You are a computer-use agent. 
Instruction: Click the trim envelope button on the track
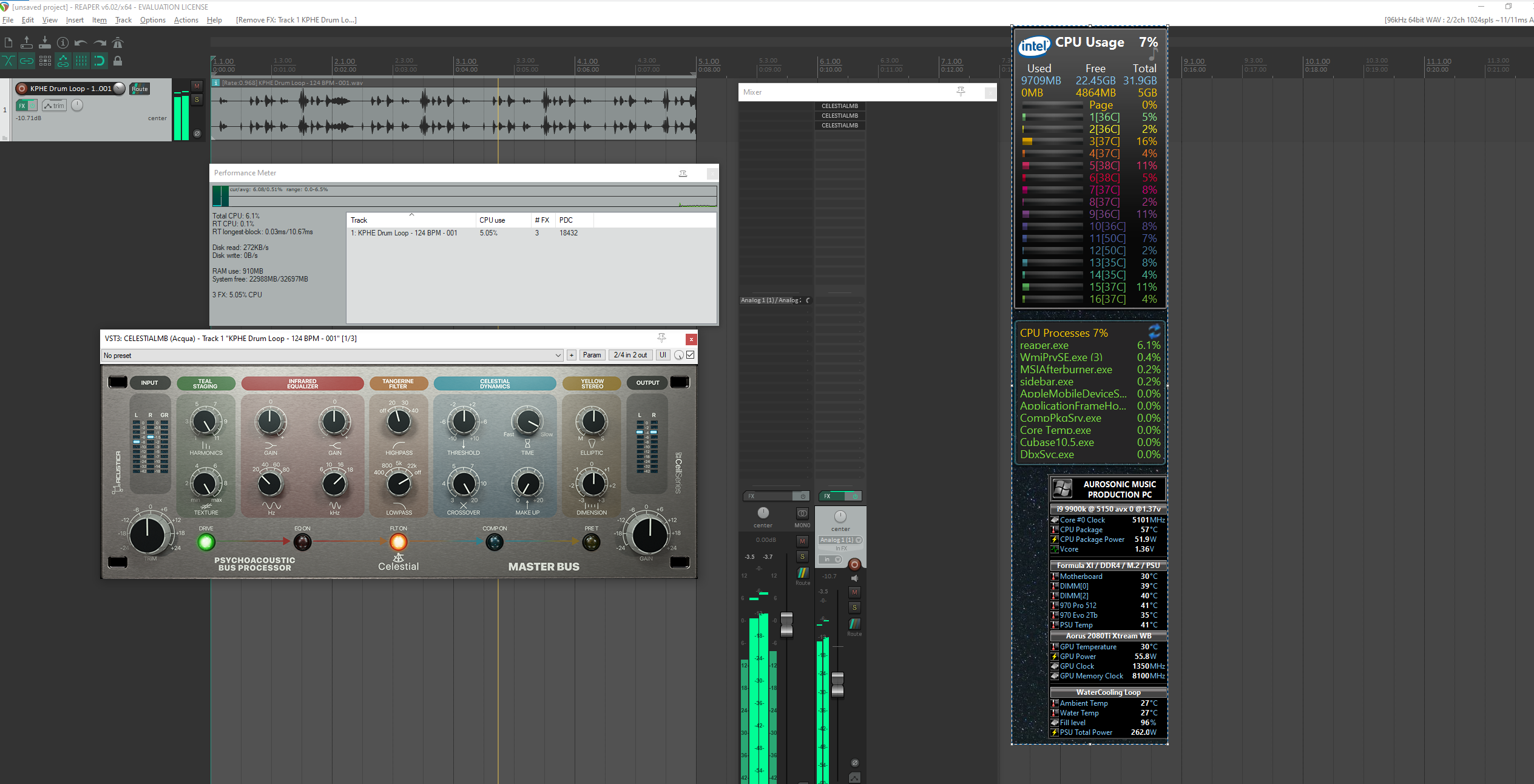tap(55, 106)
